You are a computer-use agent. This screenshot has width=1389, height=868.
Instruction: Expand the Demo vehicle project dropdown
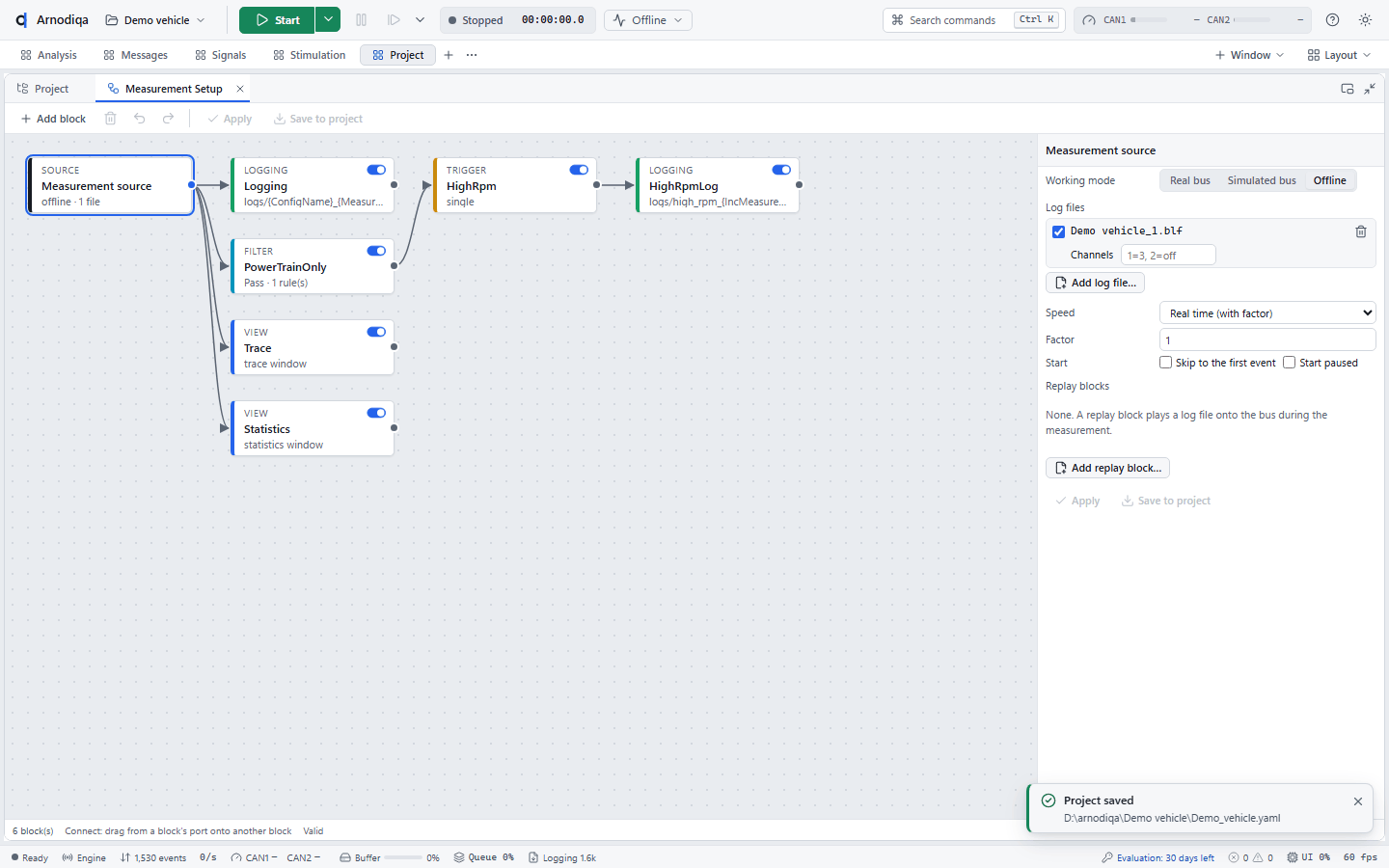click(x=155, y=20)
